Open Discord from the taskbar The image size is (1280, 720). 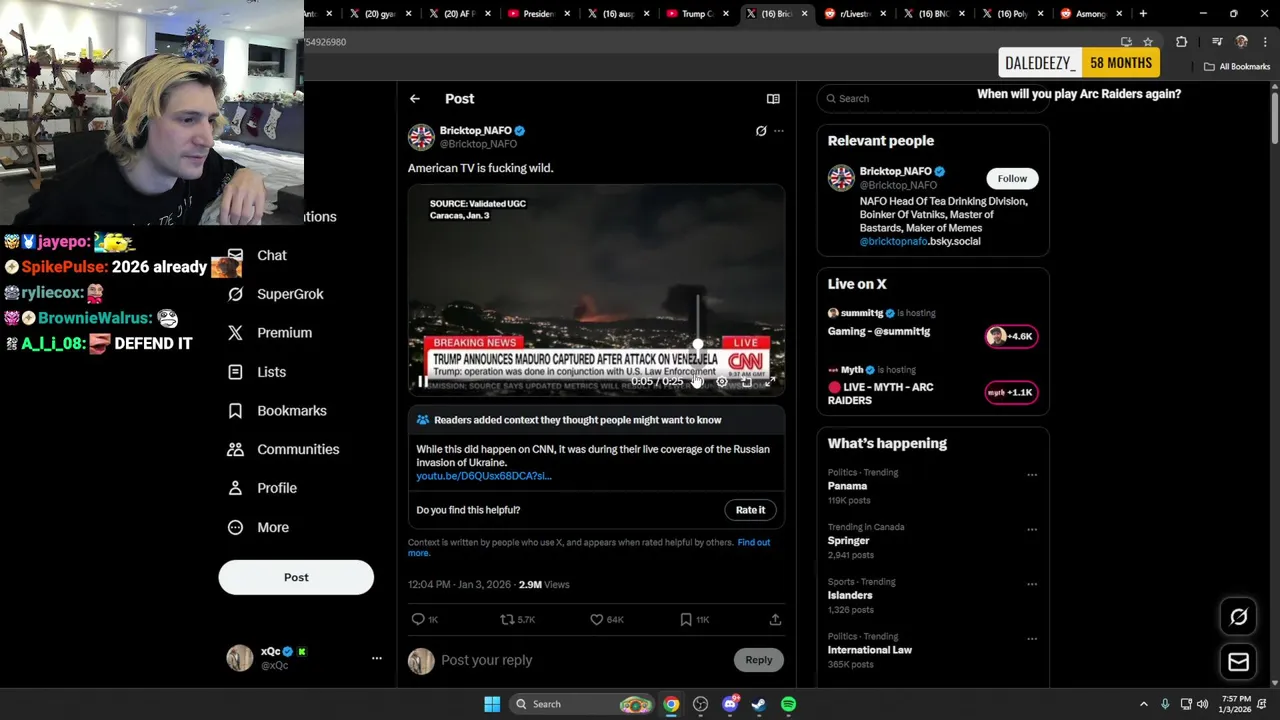[x=730, y=704]
